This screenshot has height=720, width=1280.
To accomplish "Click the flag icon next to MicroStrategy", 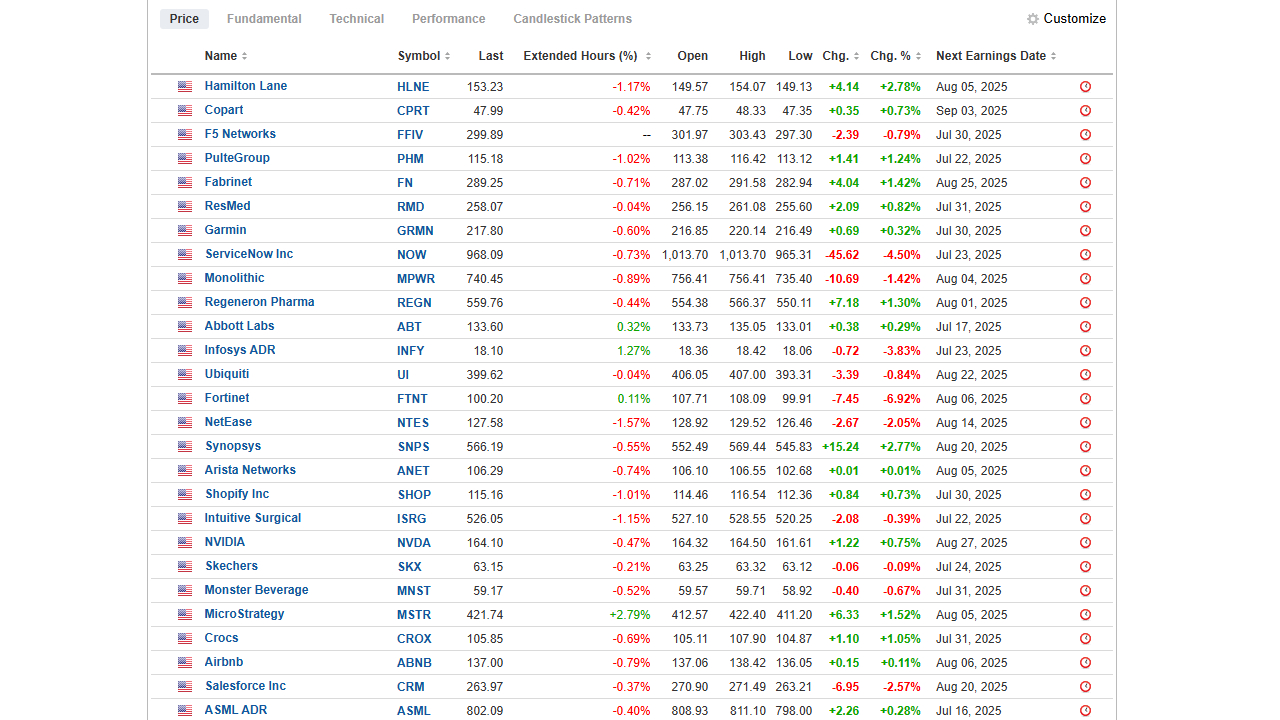I will [x=184, y=614].
